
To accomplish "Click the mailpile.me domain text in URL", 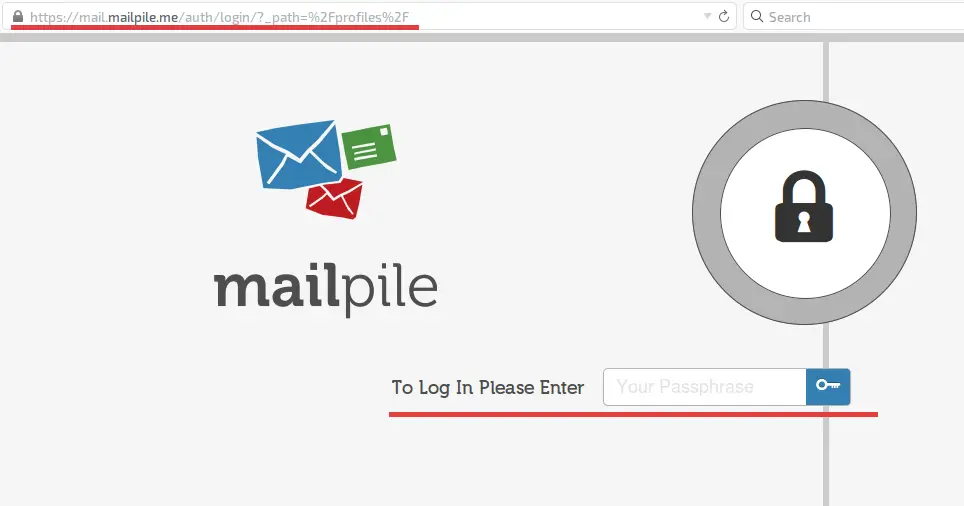I will pos(143,17).
